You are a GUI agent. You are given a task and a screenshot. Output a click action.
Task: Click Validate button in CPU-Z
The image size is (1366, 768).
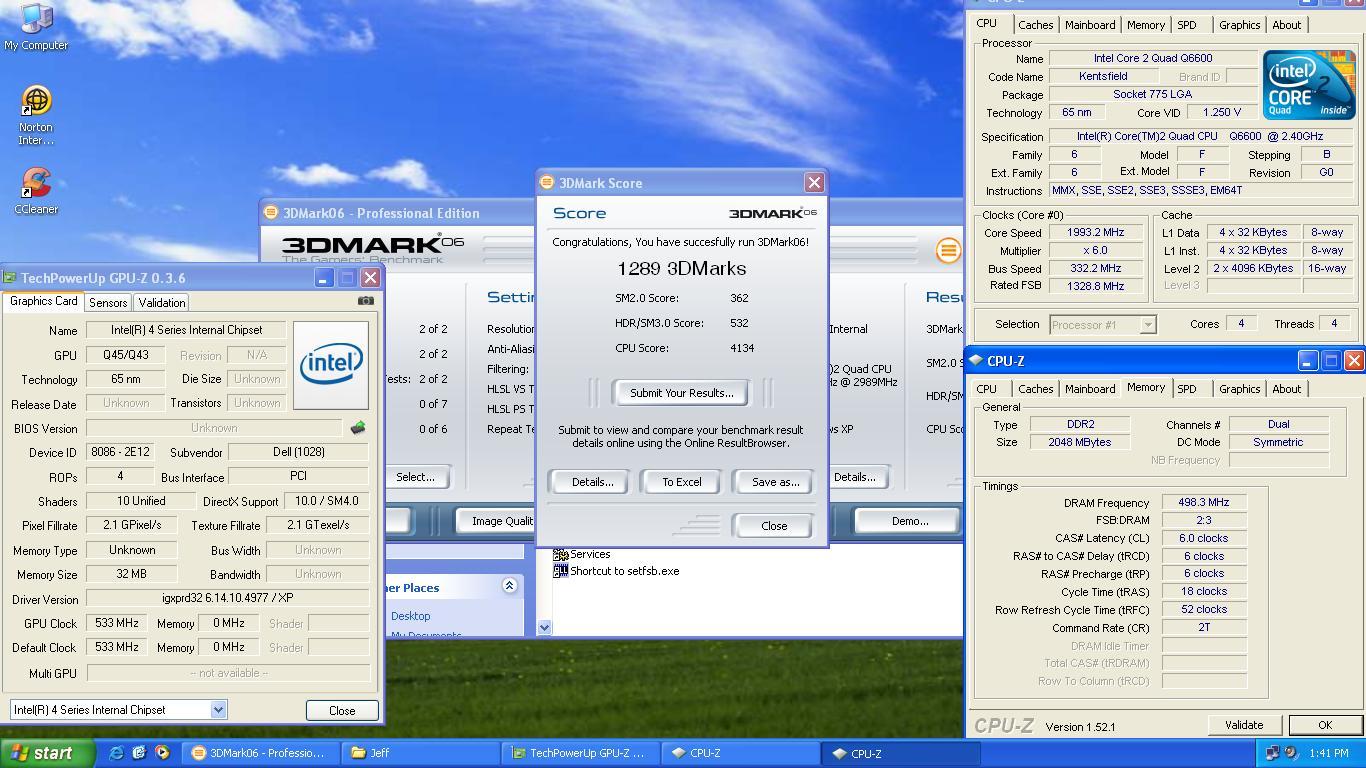pos(1244,725)
